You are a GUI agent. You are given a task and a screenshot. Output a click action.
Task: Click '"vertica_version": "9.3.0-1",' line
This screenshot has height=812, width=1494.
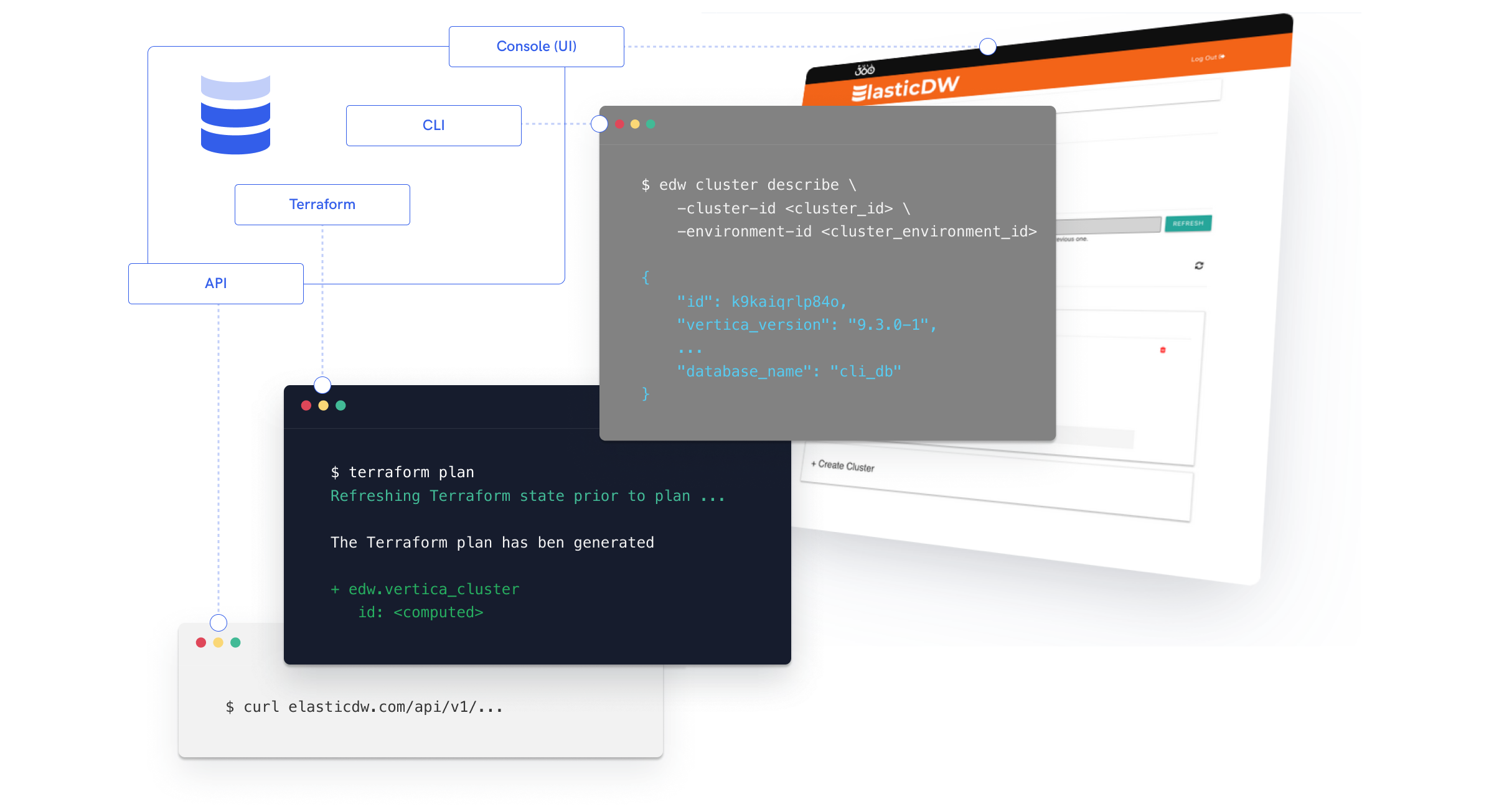pos(807,325)
